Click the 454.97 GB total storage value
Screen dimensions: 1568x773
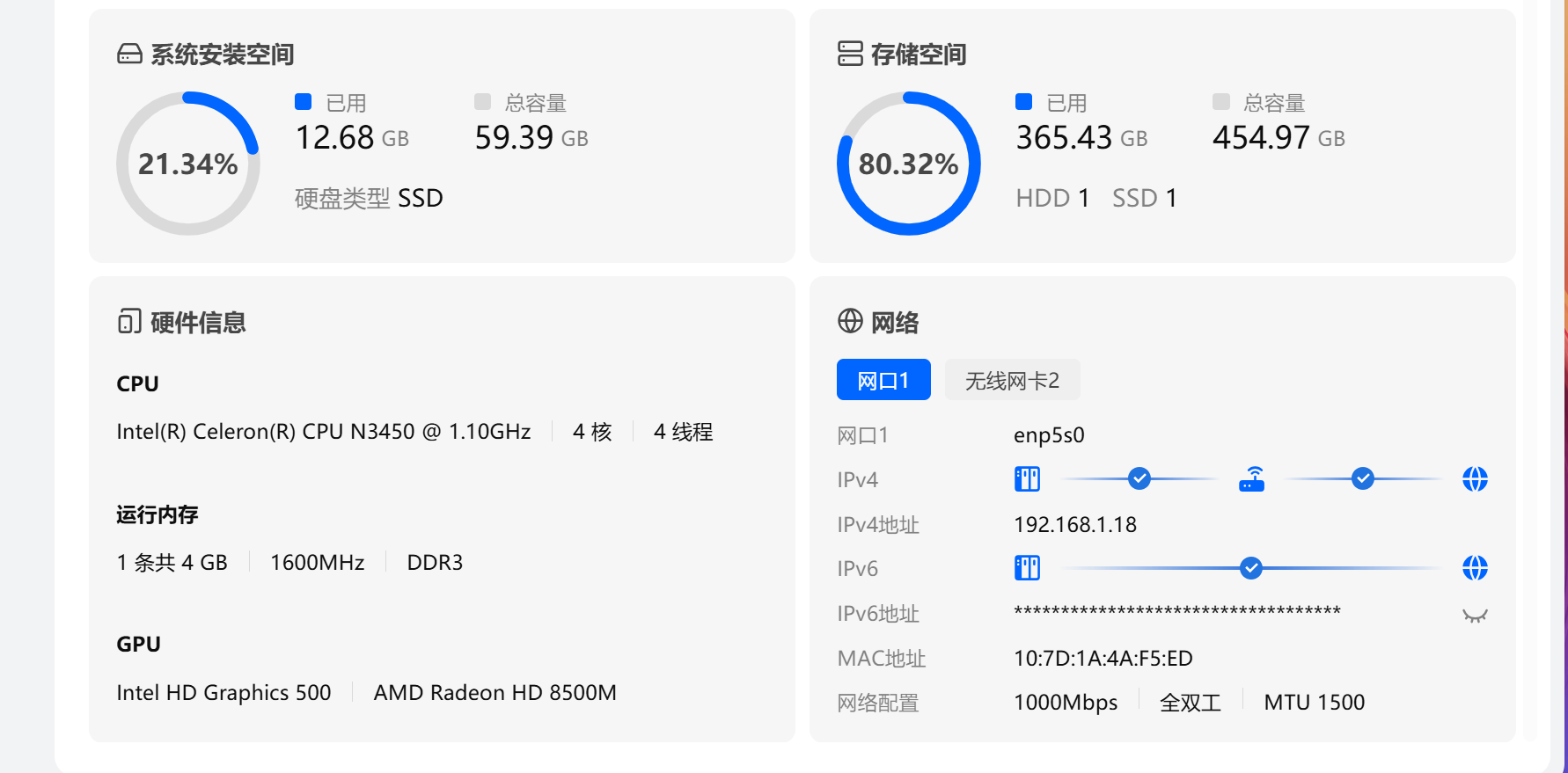(1279, 138)
